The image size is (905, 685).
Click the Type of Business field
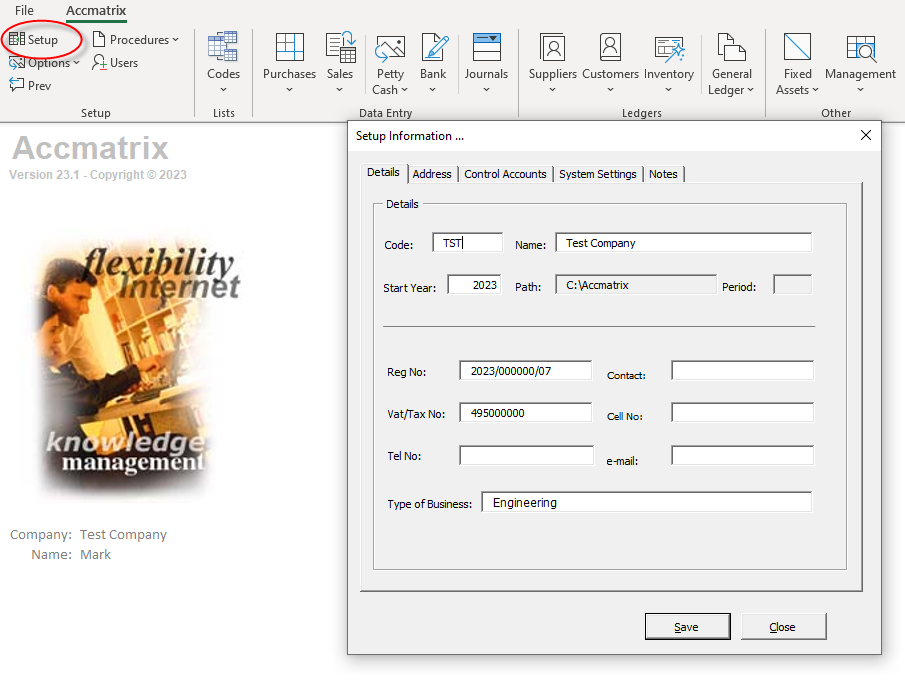pyautogui.click(x=646, y=503)
